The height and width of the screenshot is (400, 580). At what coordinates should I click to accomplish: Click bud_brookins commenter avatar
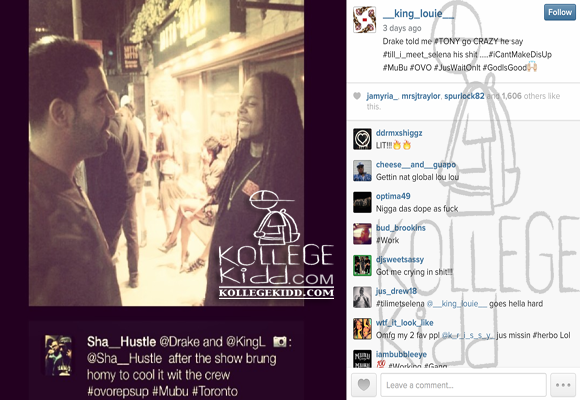362,234
